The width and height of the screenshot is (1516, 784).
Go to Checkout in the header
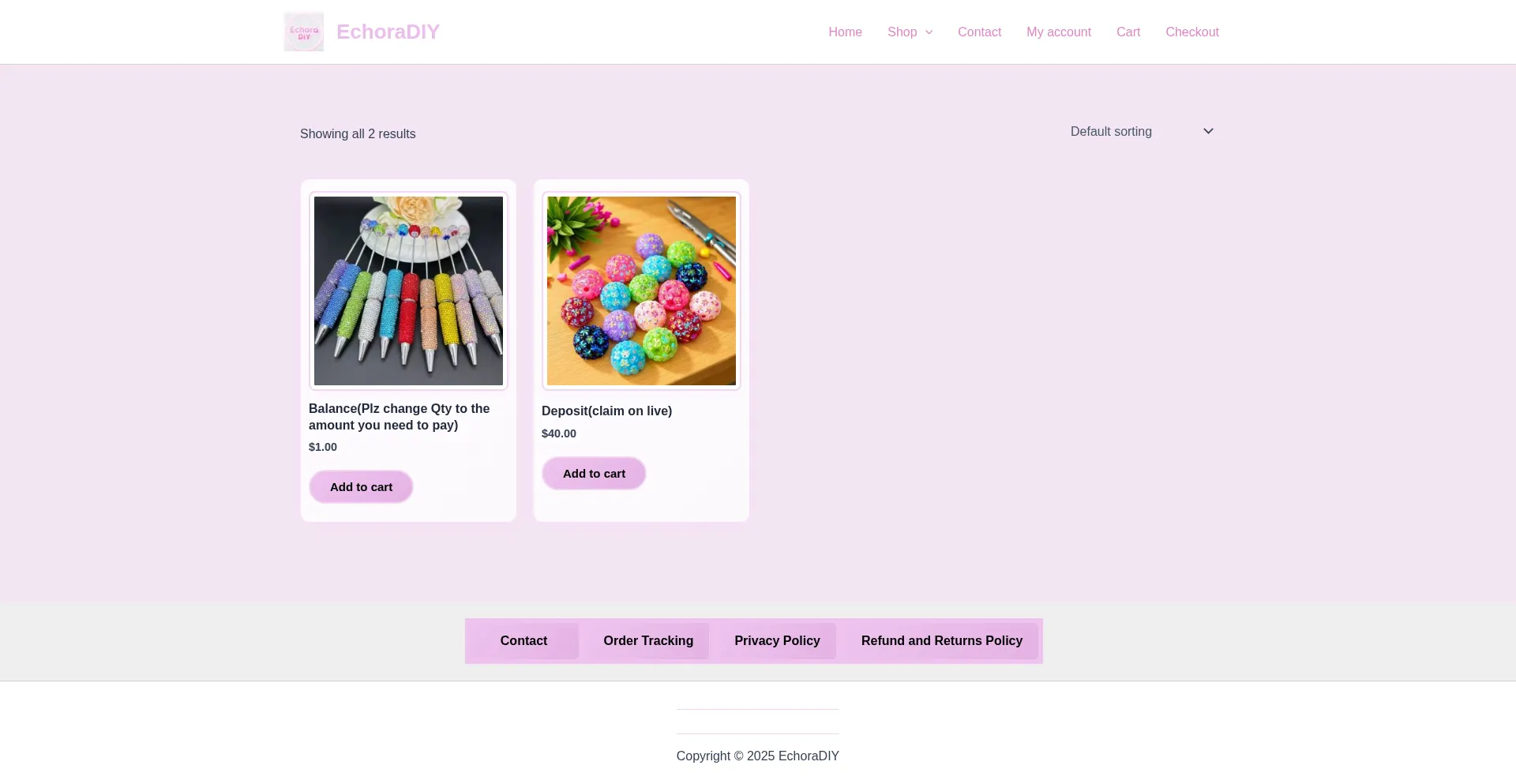[1192, 32]
